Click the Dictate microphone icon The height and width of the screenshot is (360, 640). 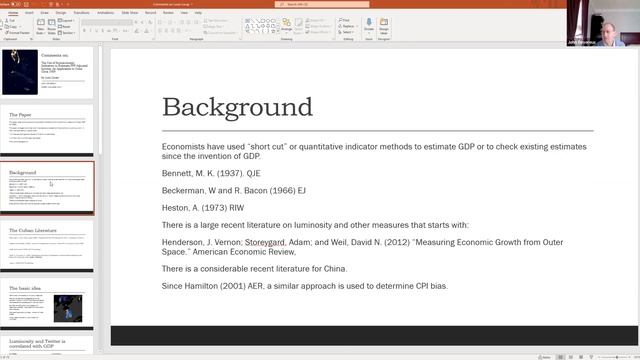tap(369, 25)
